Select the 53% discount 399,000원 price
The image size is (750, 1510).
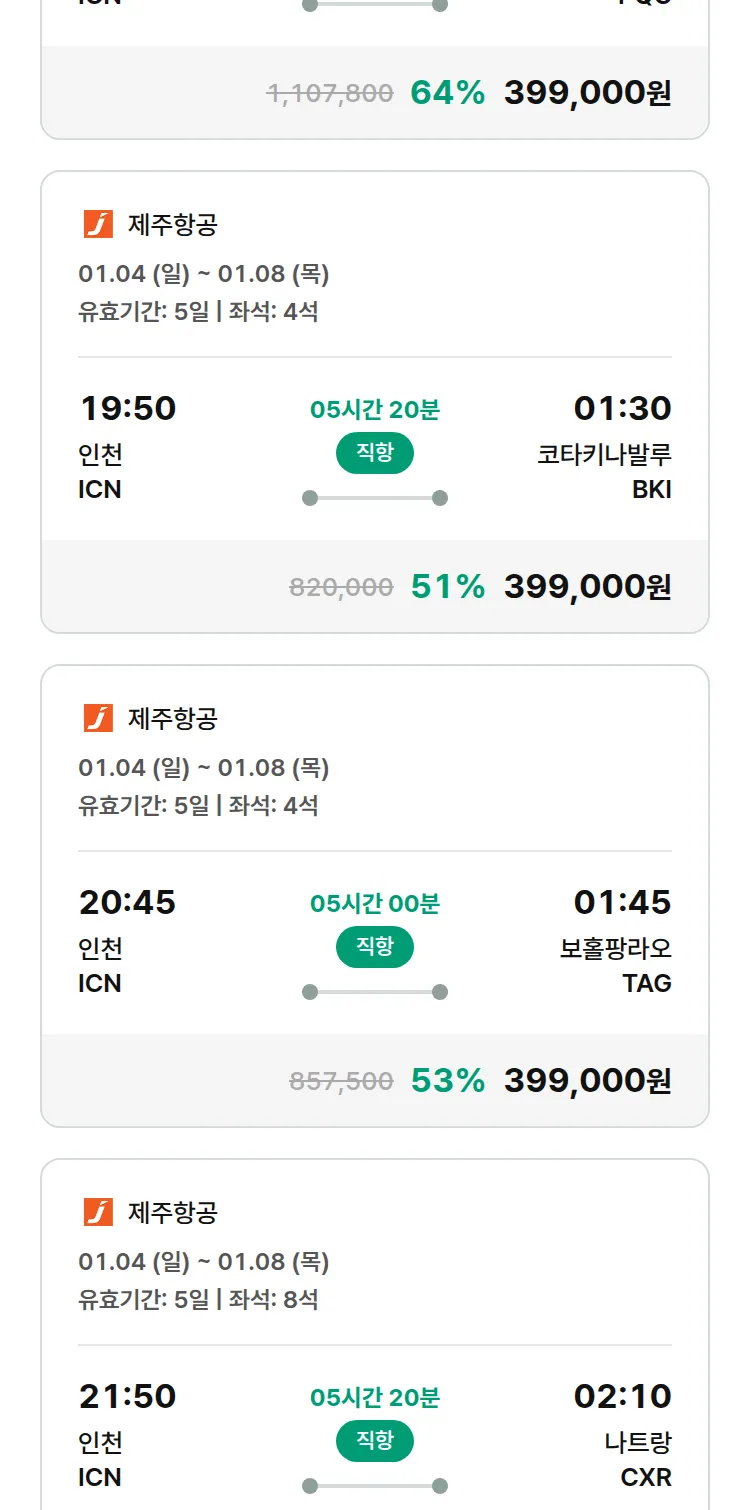point(587,1080)
